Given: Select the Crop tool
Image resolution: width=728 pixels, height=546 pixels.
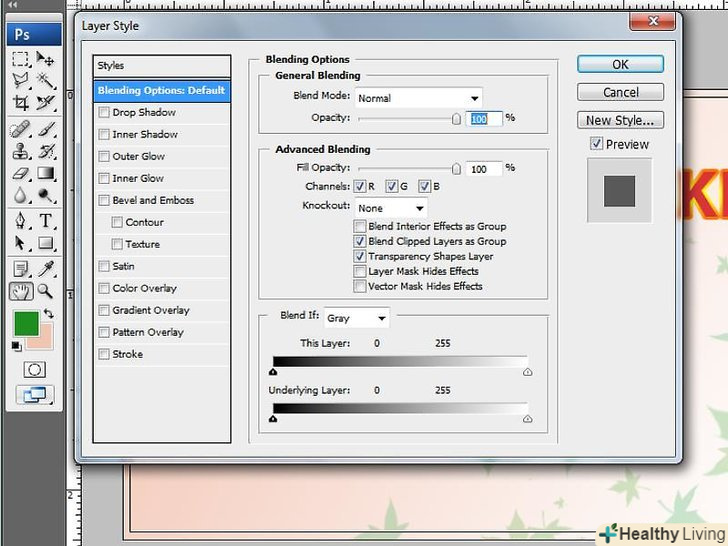Looking at the screenshot, I should point(20,102).
